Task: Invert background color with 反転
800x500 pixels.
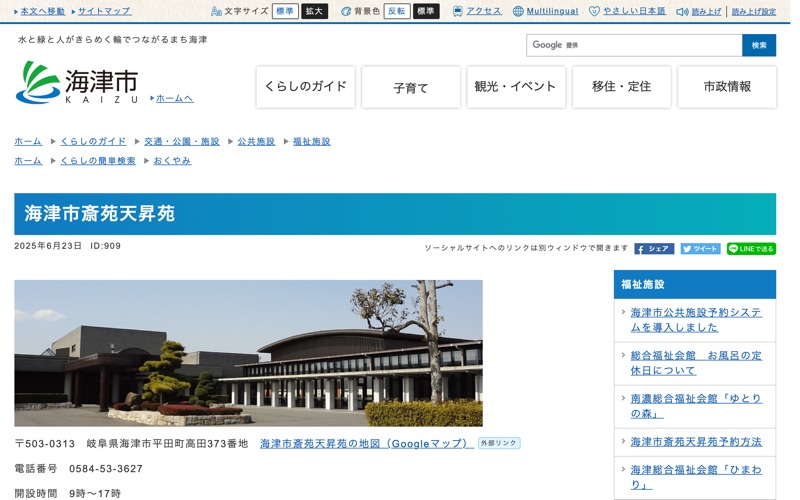Action: [x=397, y=11]
